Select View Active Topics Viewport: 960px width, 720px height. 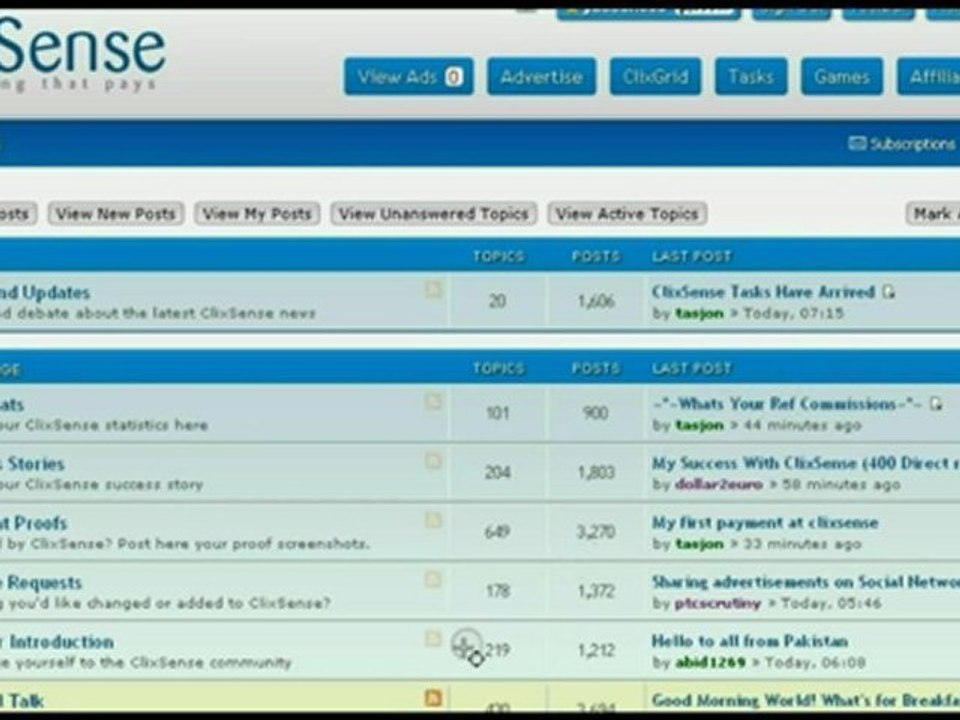pyautogui.click(x=627, y=214)
